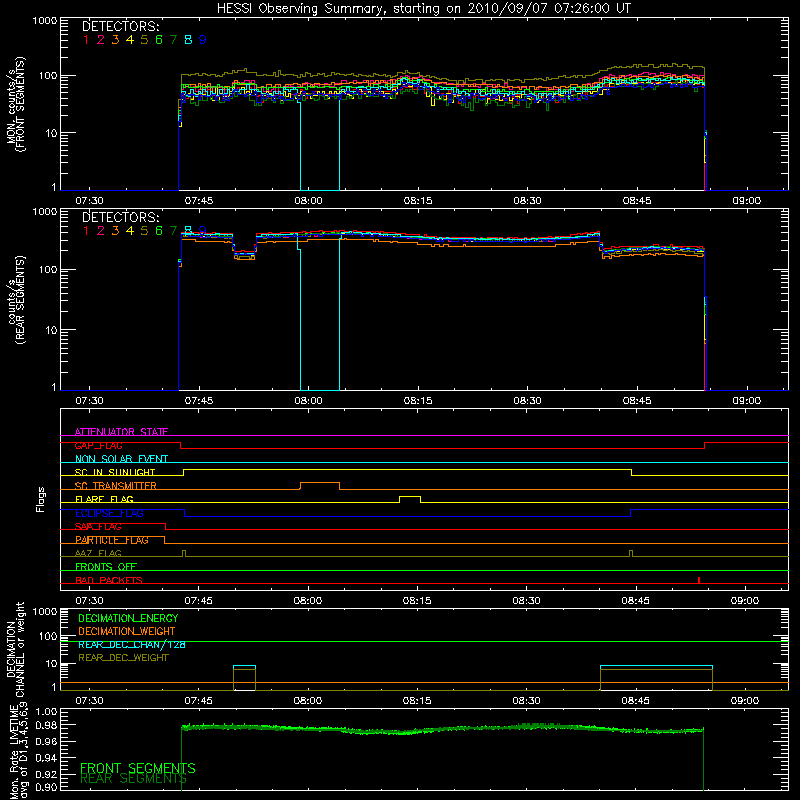Click the REAR_DEC_CHAN/128 legend label
Image resolution: width=800 pixels, height=800 pixels.
pyautogui.click(x=132, y=645)
